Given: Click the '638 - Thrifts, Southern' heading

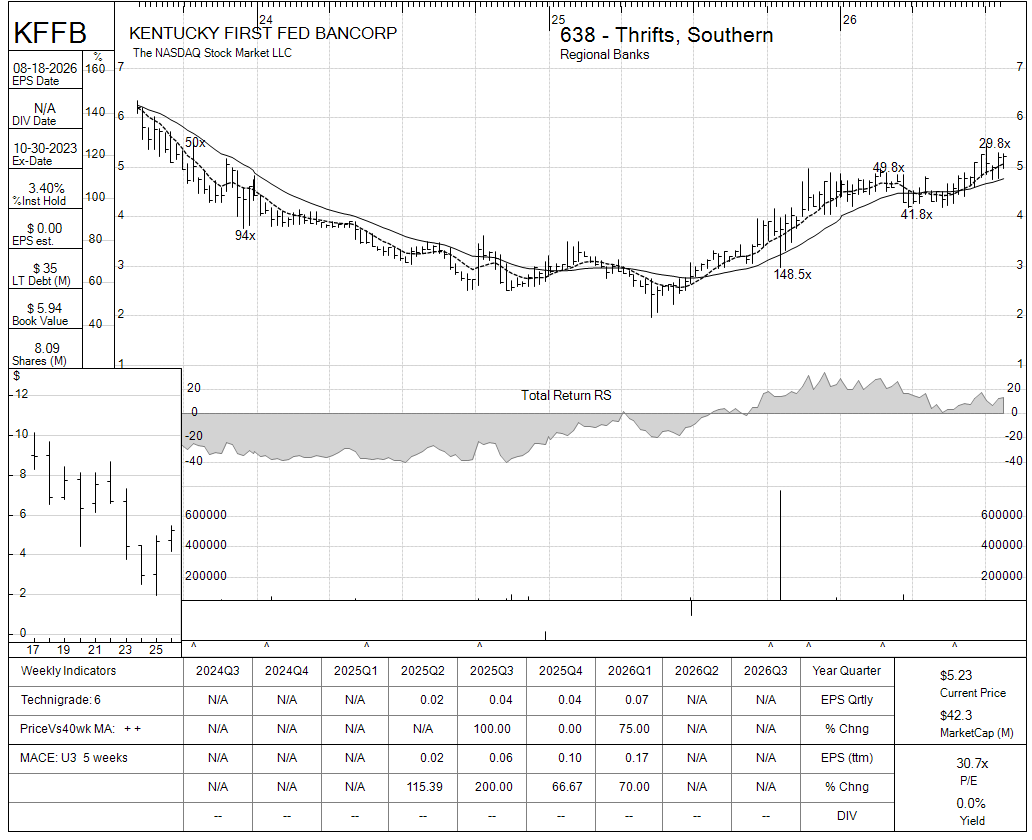Looking at the screenshot, I should pos(666,35).
